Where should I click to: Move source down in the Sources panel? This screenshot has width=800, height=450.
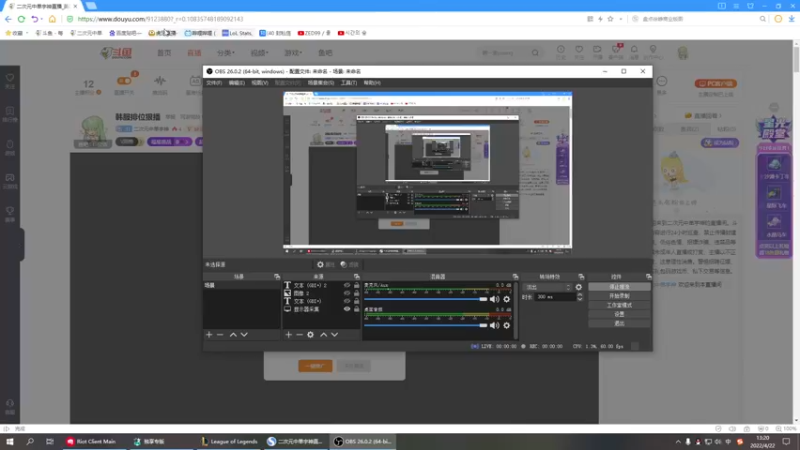(x=334, y=335)
